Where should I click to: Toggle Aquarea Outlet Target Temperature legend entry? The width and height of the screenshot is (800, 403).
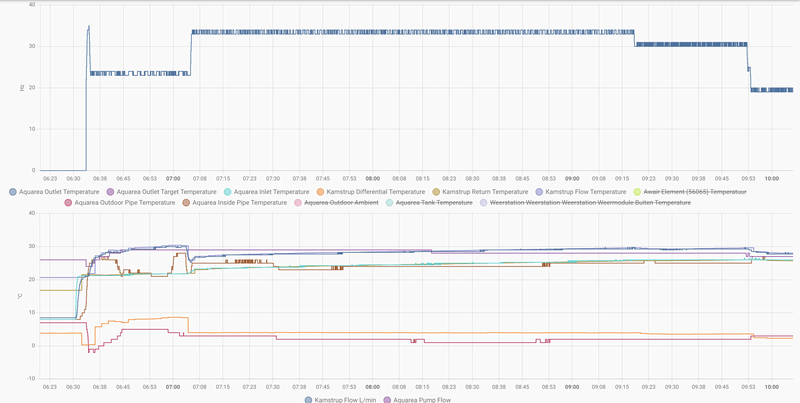[162, 192]
